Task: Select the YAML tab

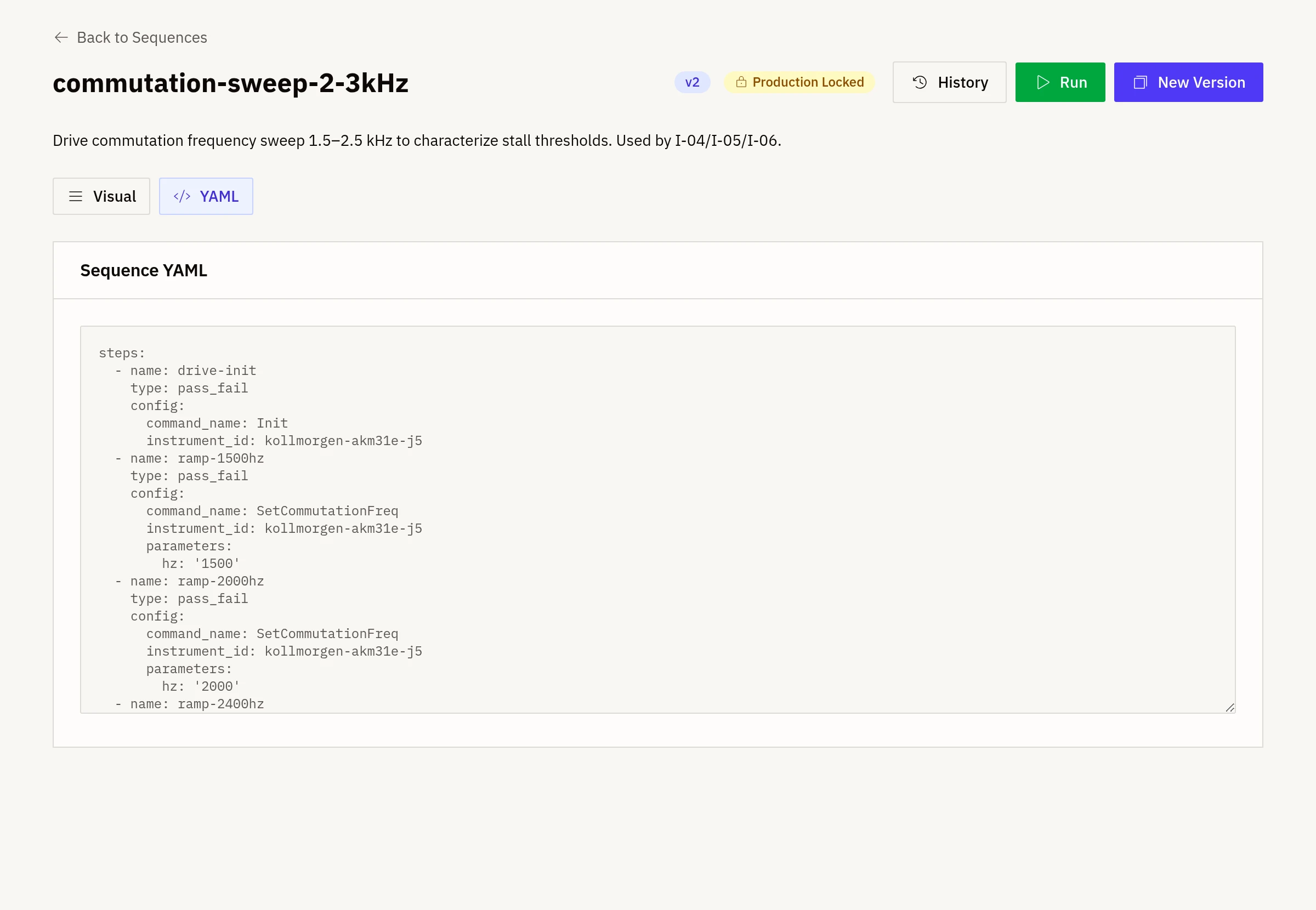Action: tap(206, 196)
